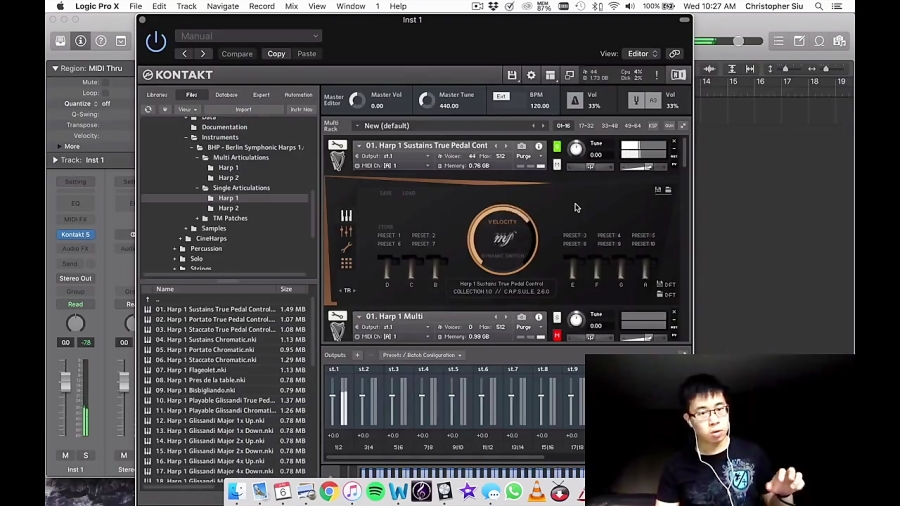Click the NI logo button in Kontakt header

pyautogui.click(x=678, y=75)
